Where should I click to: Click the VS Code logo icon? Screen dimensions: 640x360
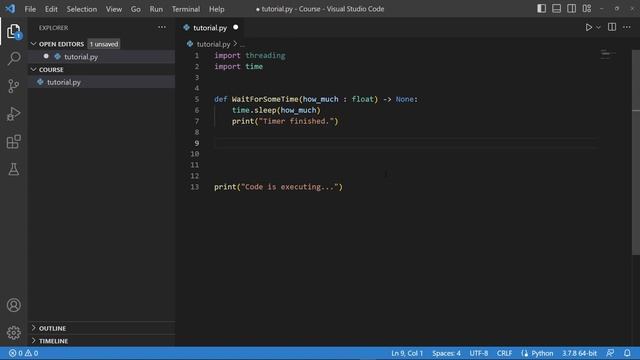click(x=10, y=9)
